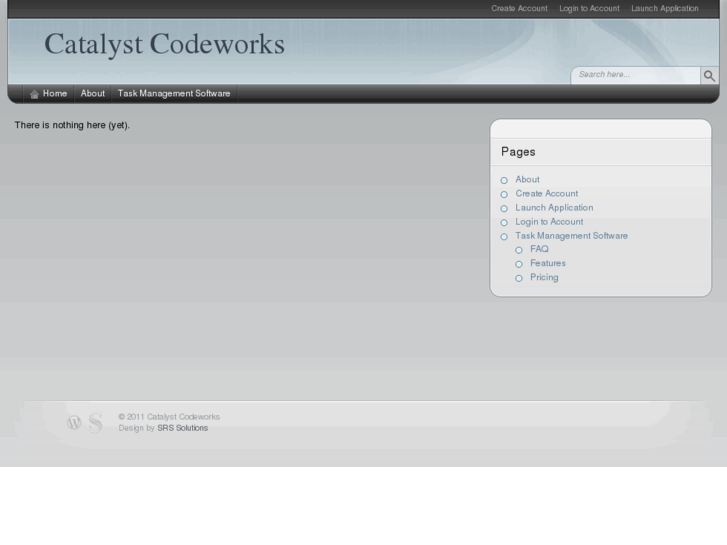Focus the 'Search here...' field
The height and width of the screenshot is (545, 727).
click(x=636, y=75)
